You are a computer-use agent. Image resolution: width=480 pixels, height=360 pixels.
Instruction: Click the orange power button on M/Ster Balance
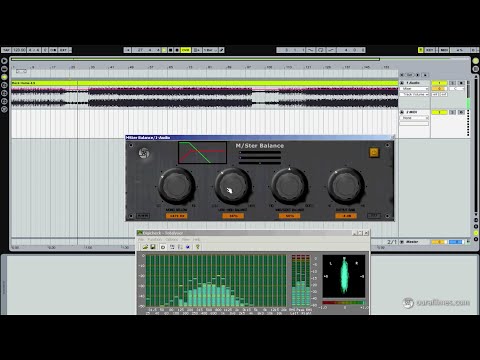[374, 152]
